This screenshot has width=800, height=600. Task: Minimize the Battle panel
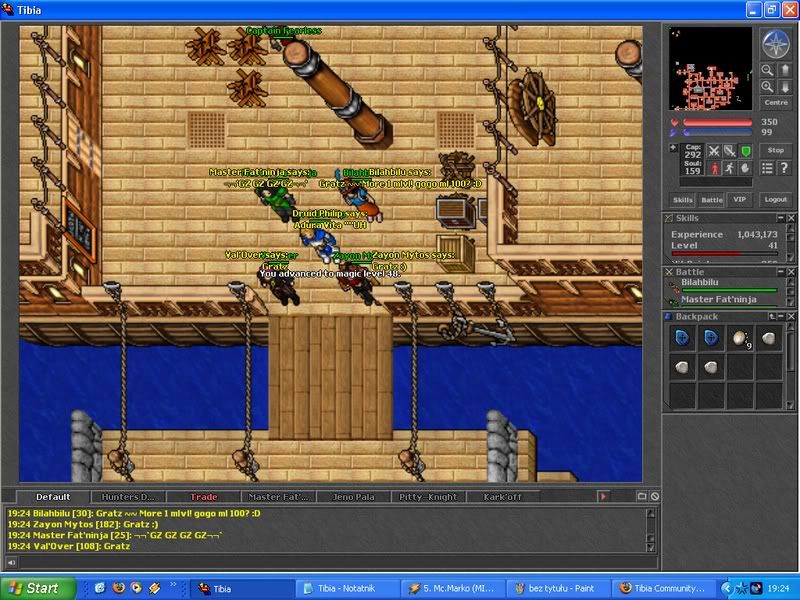(x=781, y=272)
